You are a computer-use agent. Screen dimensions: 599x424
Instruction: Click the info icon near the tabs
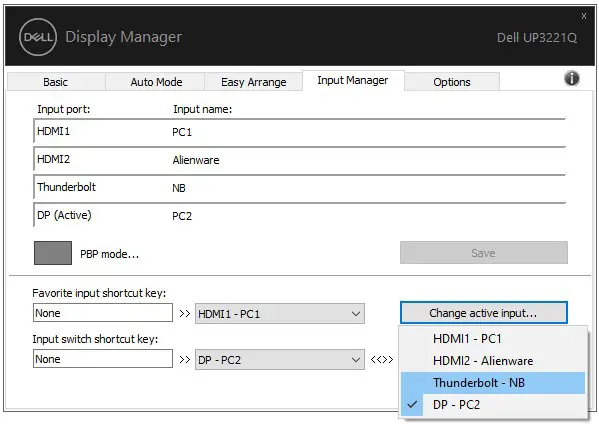point(571,78)
